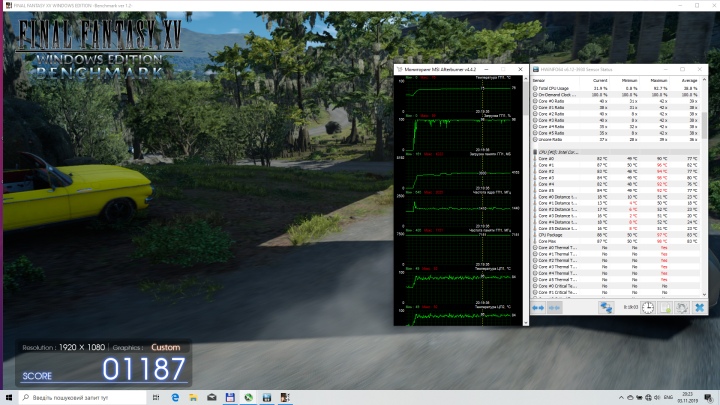Viewport: 720px width, 405px height.
Task: Open File Explorer from the taskbar
Action: tap(192, 397)
